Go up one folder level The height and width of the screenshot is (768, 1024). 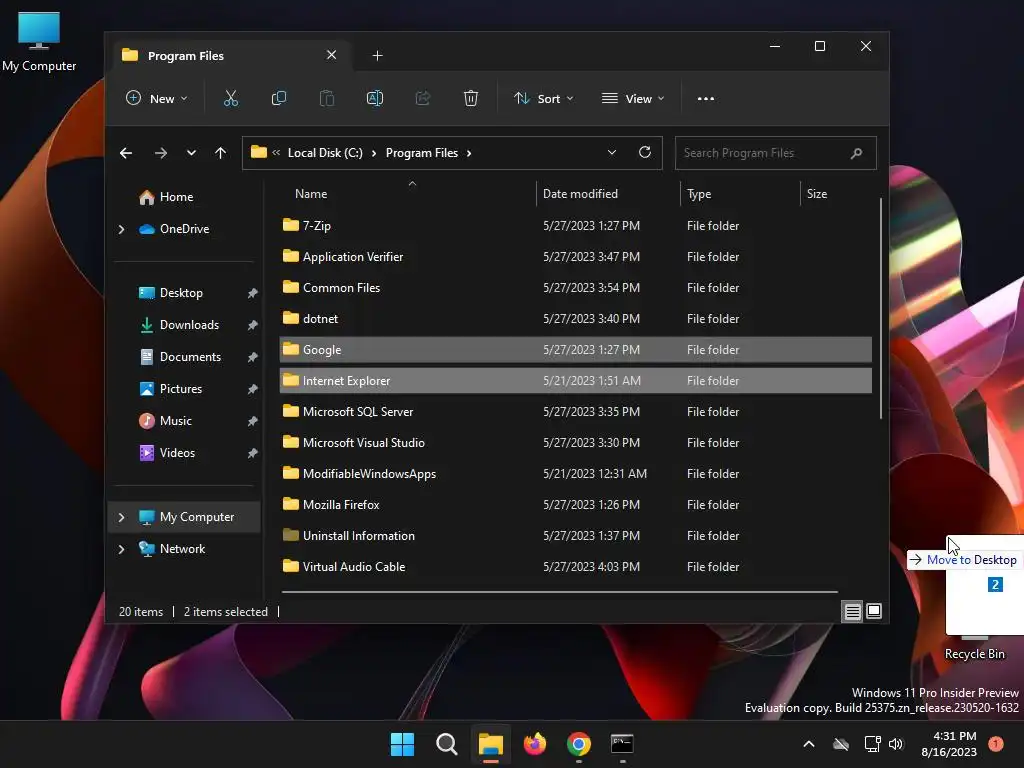click(221, 153)
